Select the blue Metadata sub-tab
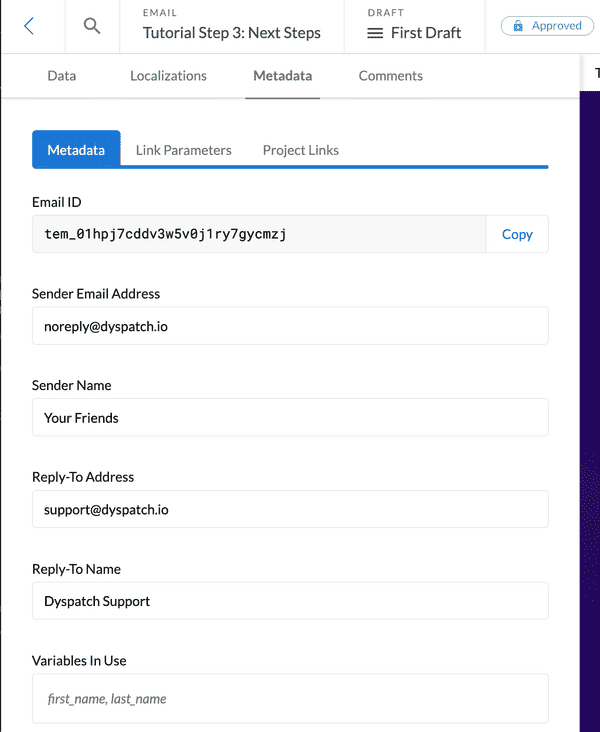This screenshot has height=732, width=600. click(x=76, y=149)
